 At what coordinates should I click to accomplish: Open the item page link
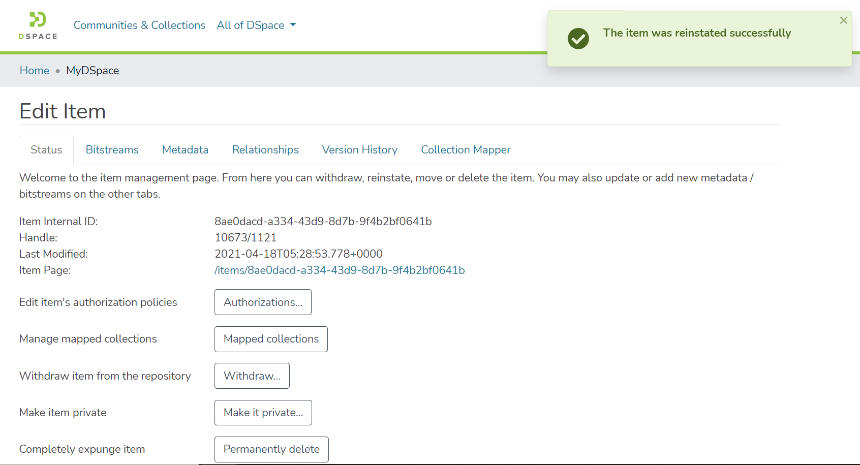(x=339, y=270)
